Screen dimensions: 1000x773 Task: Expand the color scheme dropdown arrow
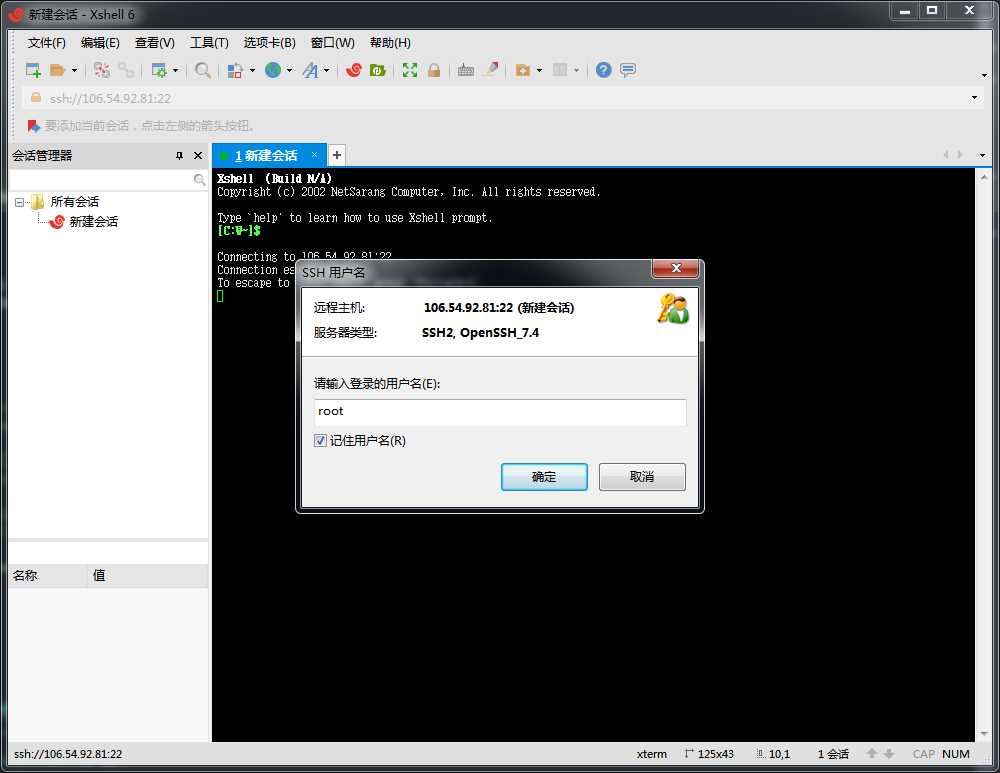253,70
